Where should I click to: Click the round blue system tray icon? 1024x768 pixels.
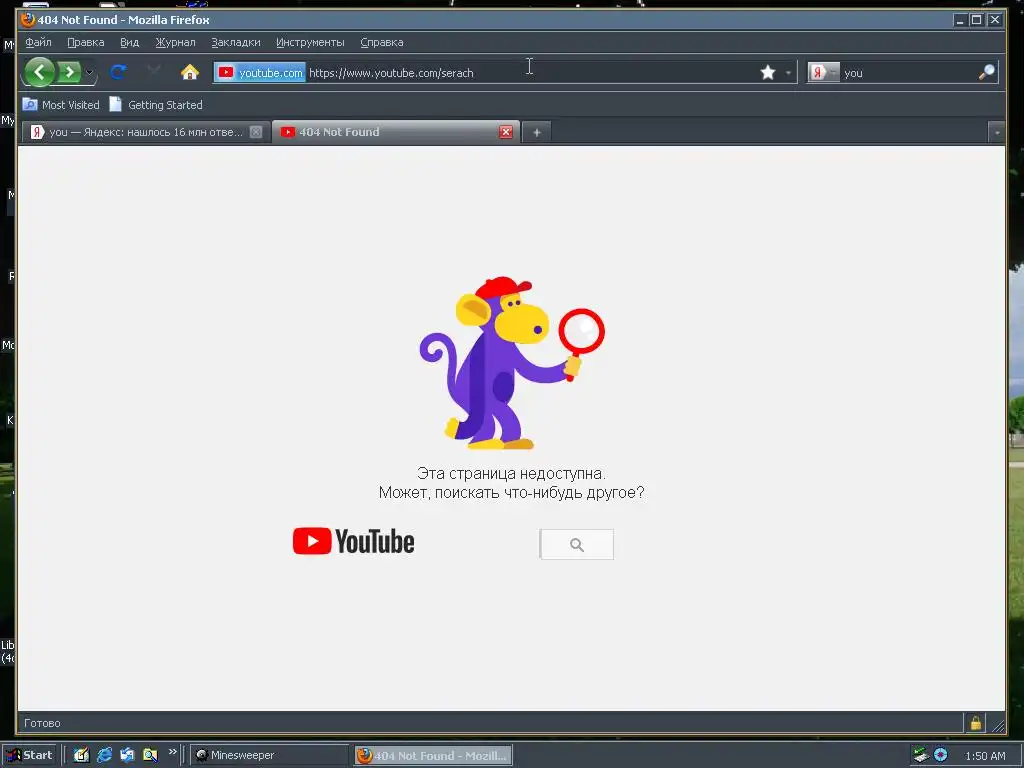tap(940, 755)
